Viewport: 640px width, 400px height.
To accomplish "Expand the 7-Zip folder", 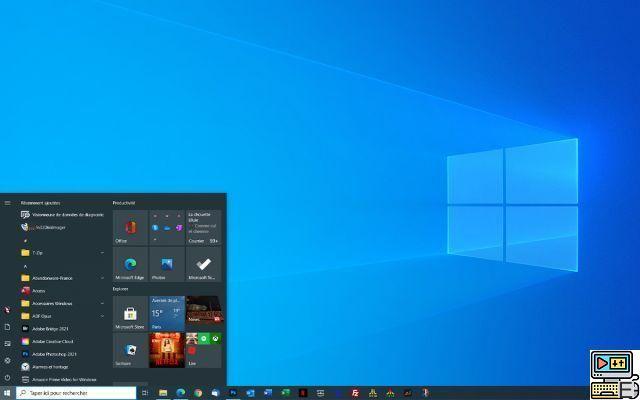I will click(63, 253).
